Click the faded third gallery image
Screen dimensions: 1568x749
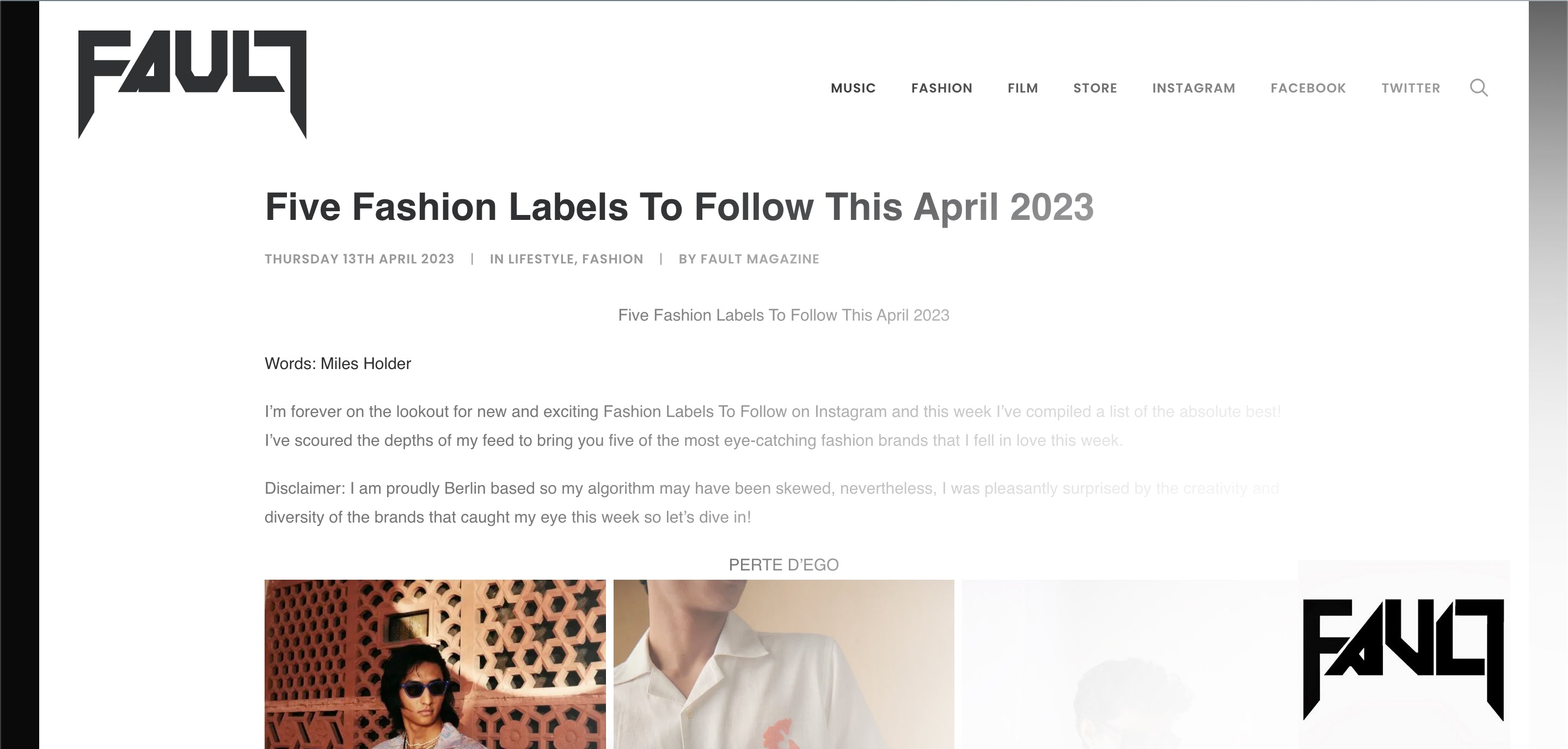1129,664
